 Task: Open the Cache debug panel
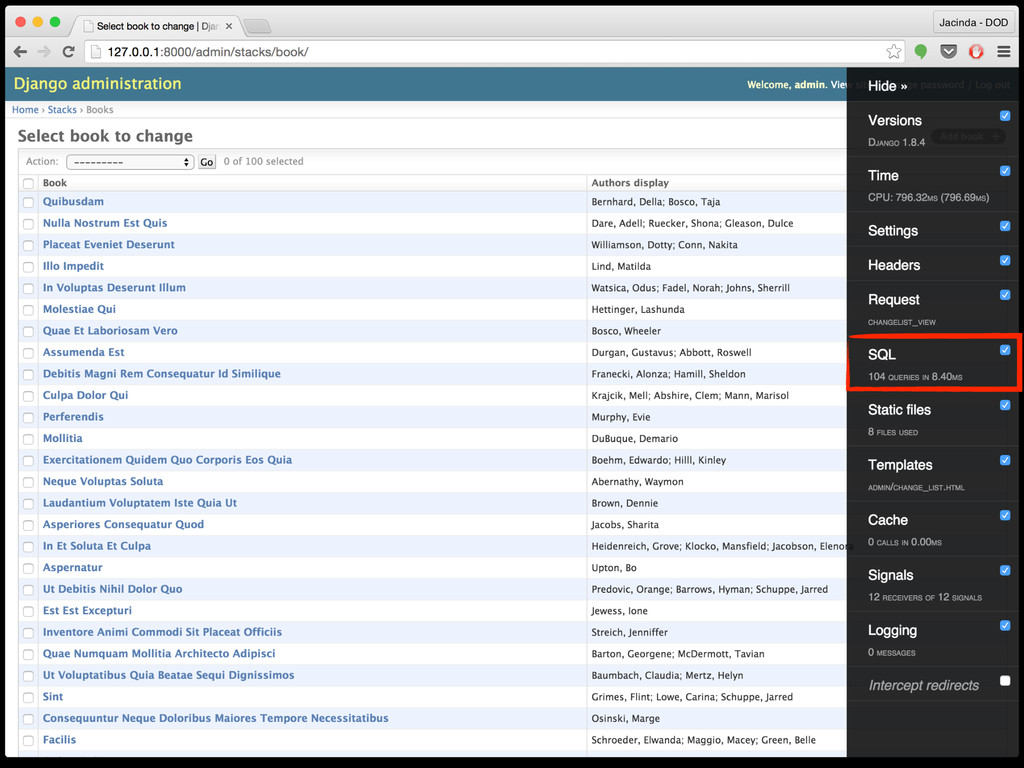coord(888,520)
